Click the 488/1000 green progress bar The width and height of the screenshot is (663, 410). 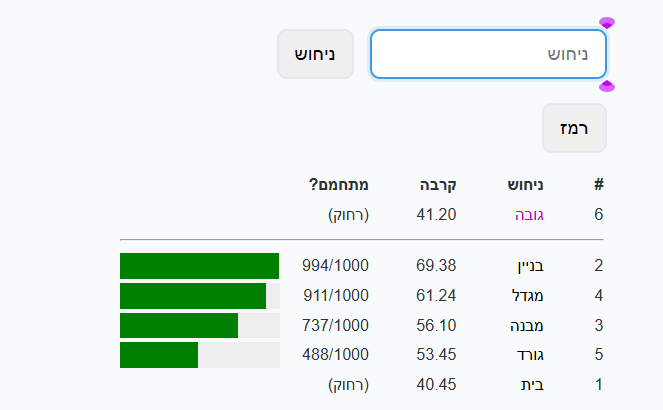[199, 355]
